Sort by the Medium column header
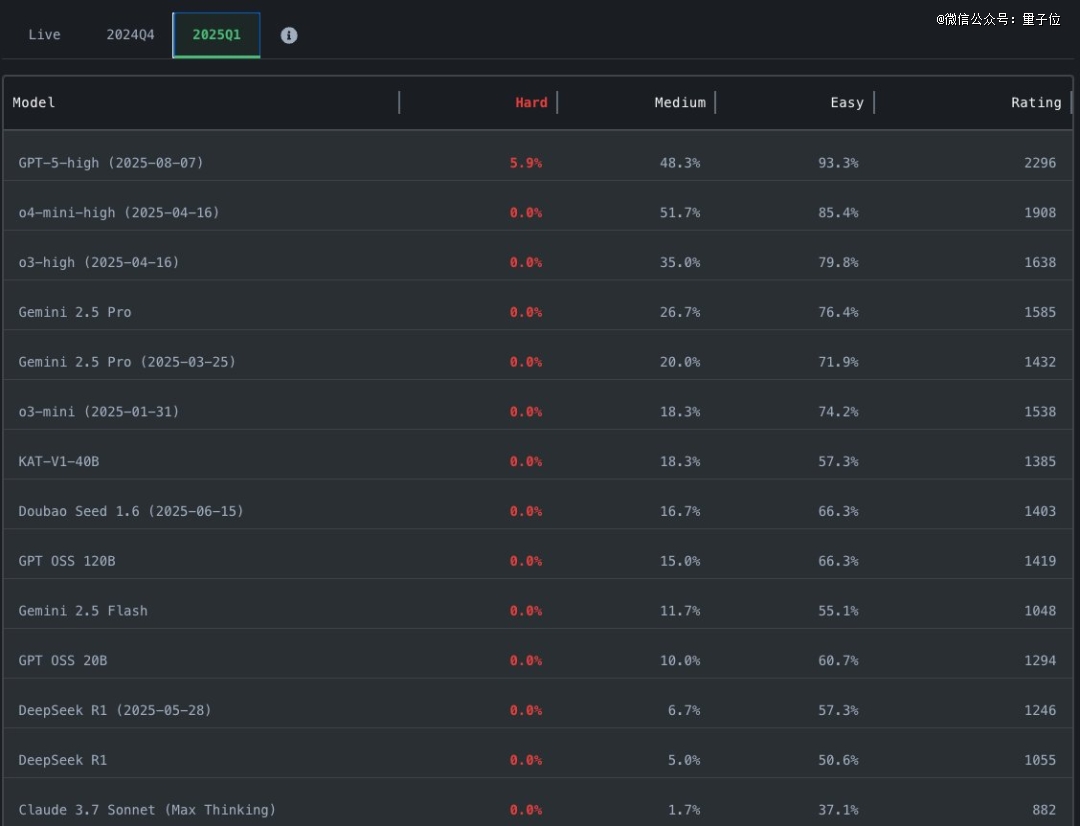1080x826 pixels. [x=680, y=103]
